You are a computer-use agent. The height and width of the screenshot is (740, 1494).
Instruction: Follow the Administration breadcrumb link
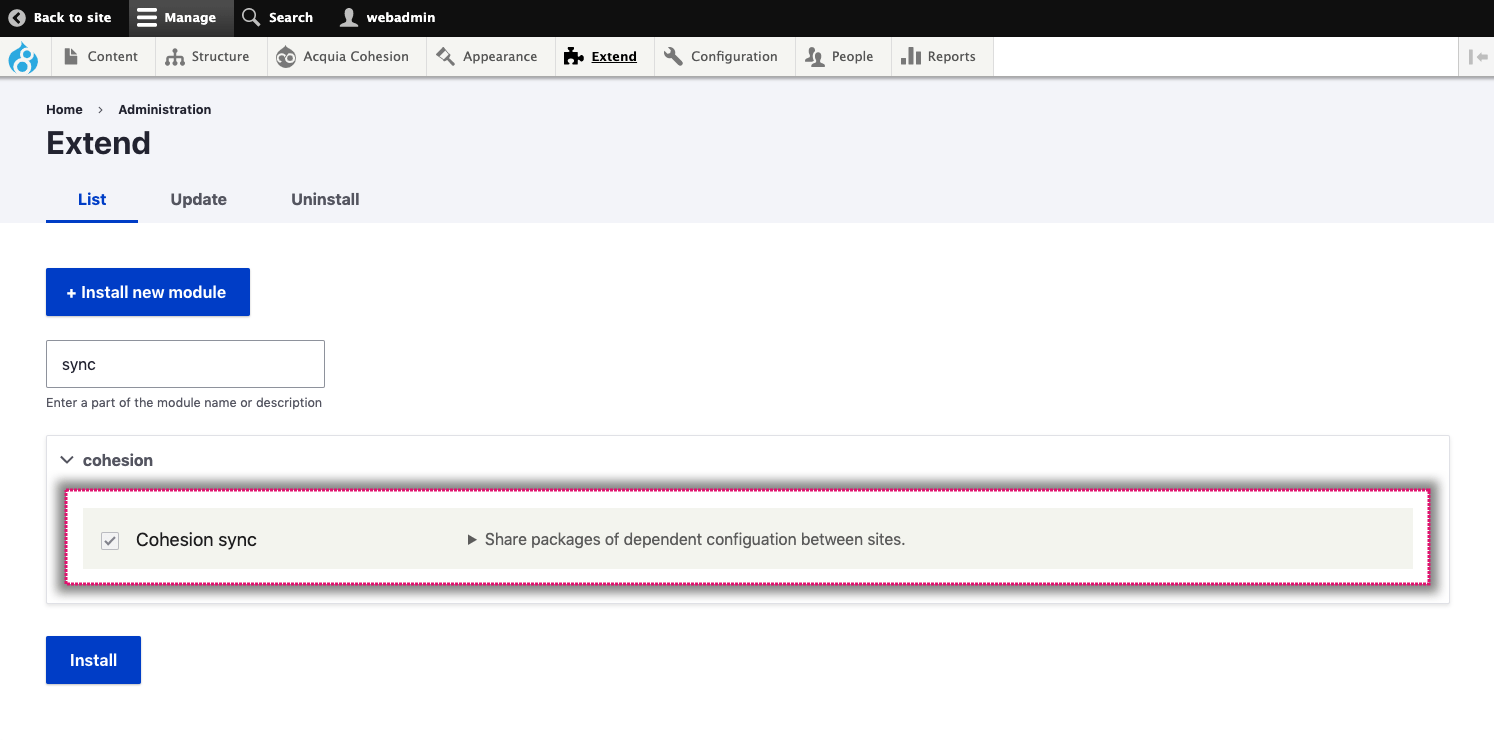click(x=165, y=109)
